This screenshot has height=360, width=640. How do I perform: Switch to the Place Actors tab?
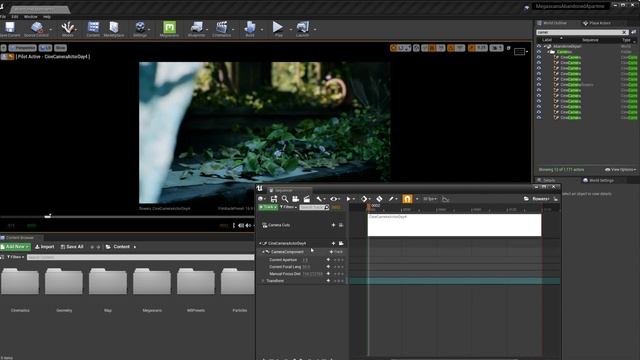[x=597, y=23]
